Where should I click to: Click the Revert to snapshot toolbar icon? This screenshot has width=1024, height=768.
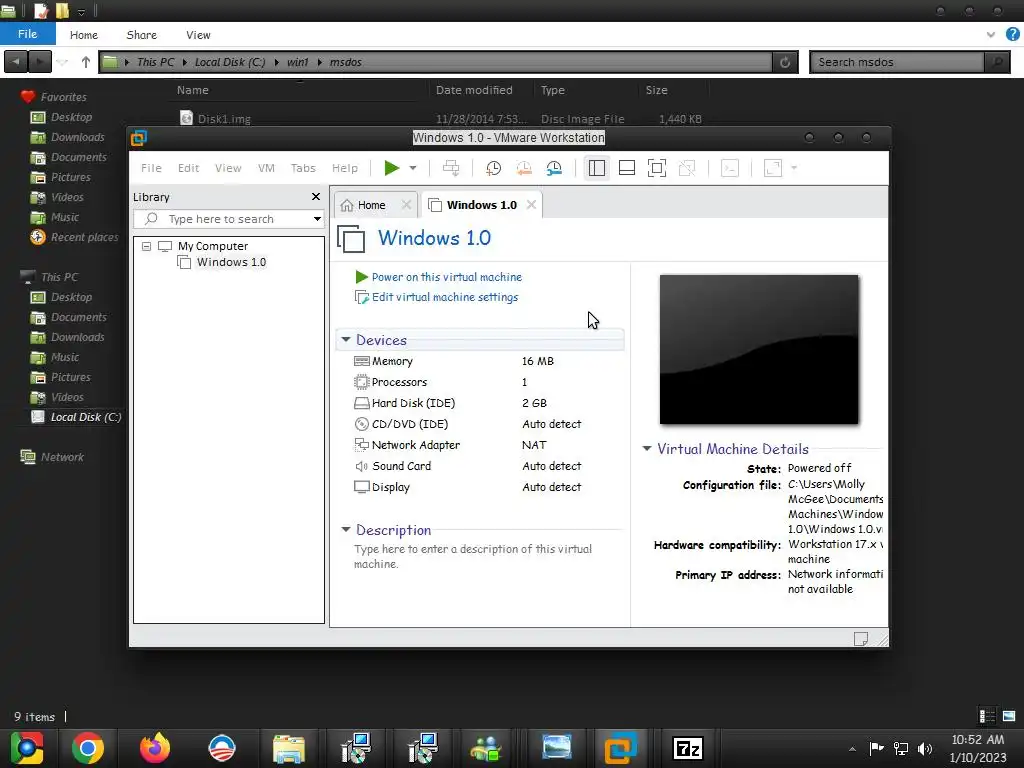(524, 168)
